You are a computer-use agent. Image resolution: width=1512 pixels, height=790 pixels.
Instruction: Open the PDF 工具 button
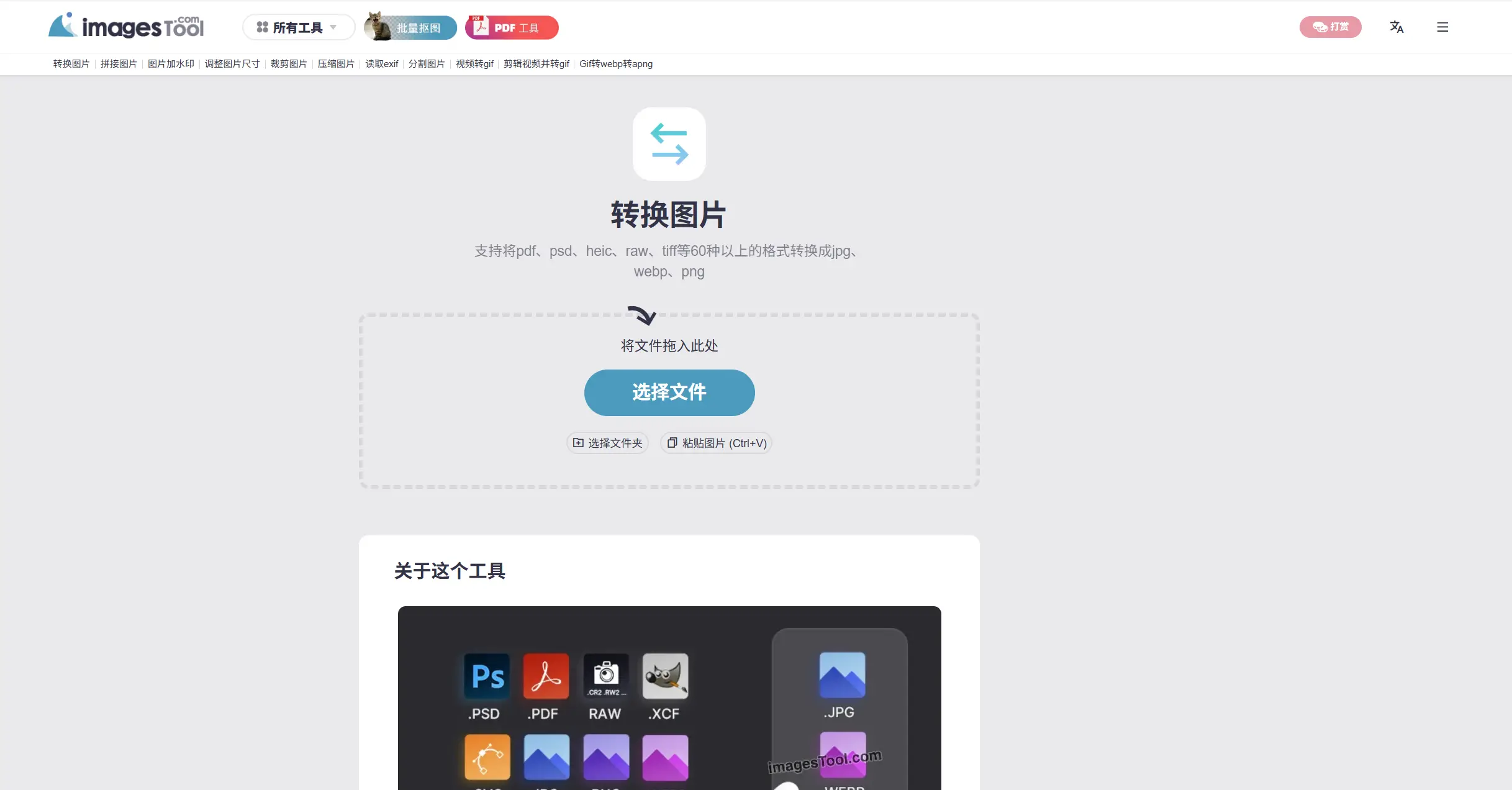coord(512,27)
